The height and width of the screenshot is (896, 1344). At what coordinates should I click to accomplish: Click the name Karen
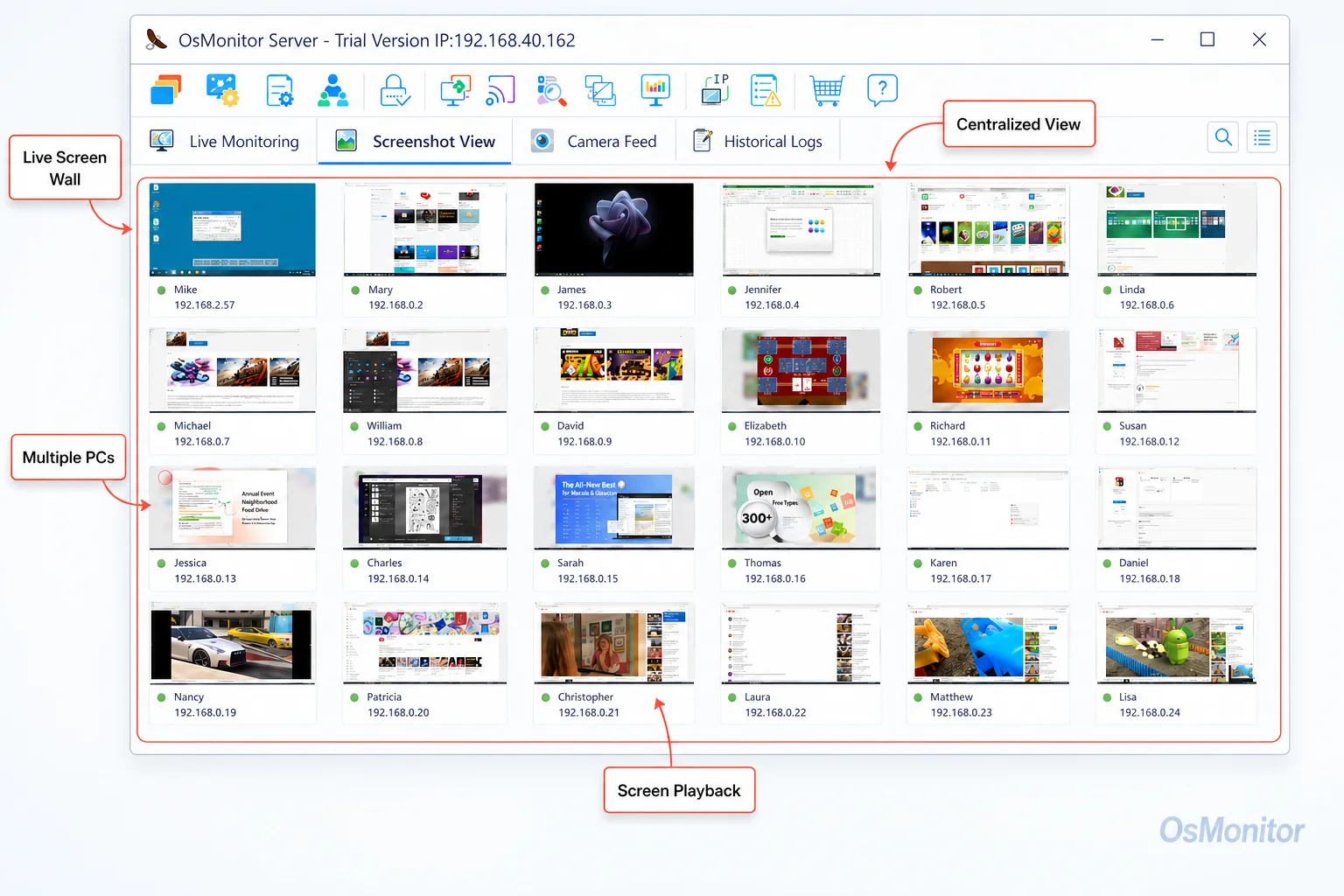943,563
